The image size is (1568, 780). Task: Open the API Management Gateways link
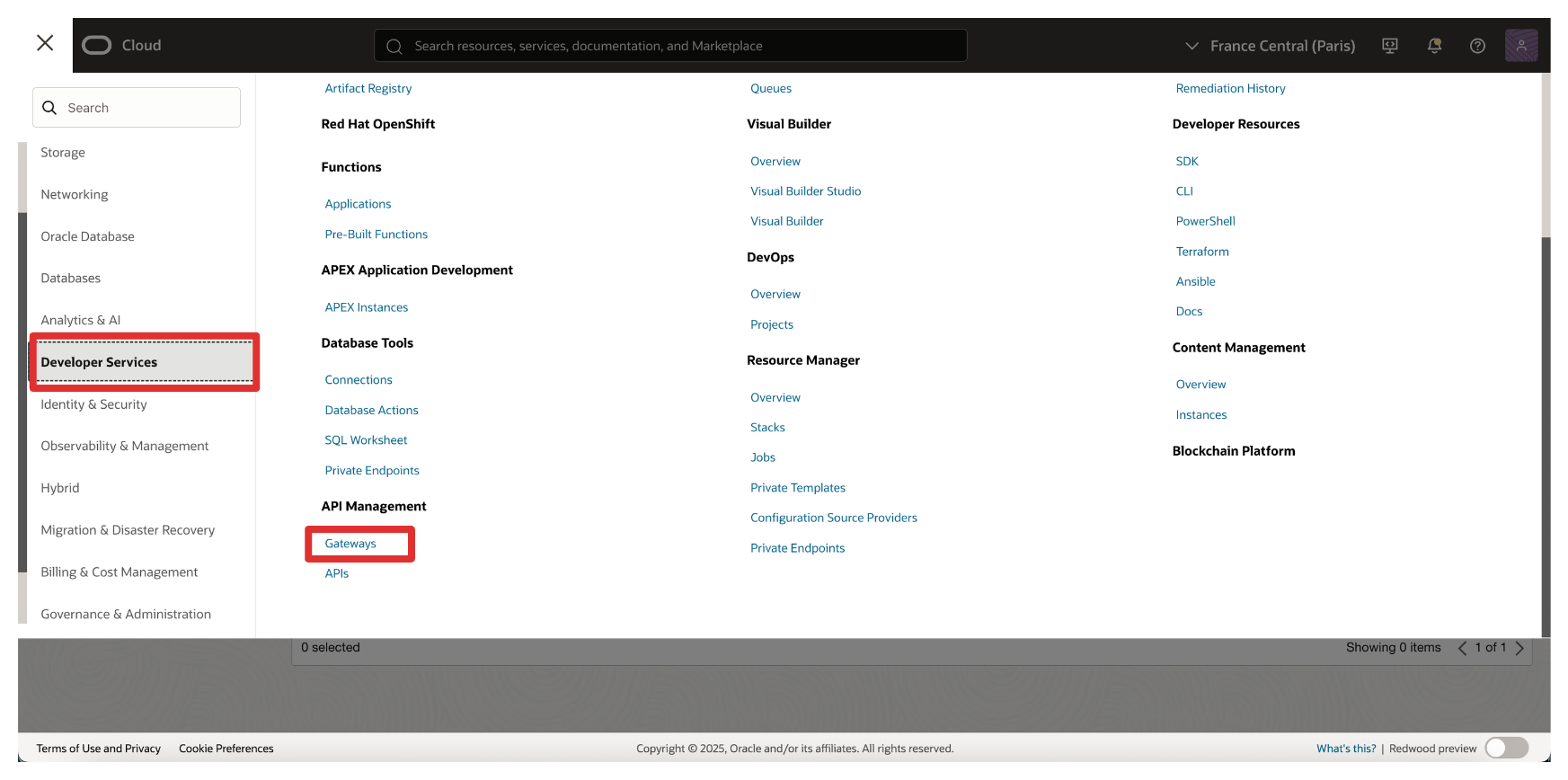pyautogui.click(x=350, y=544)
